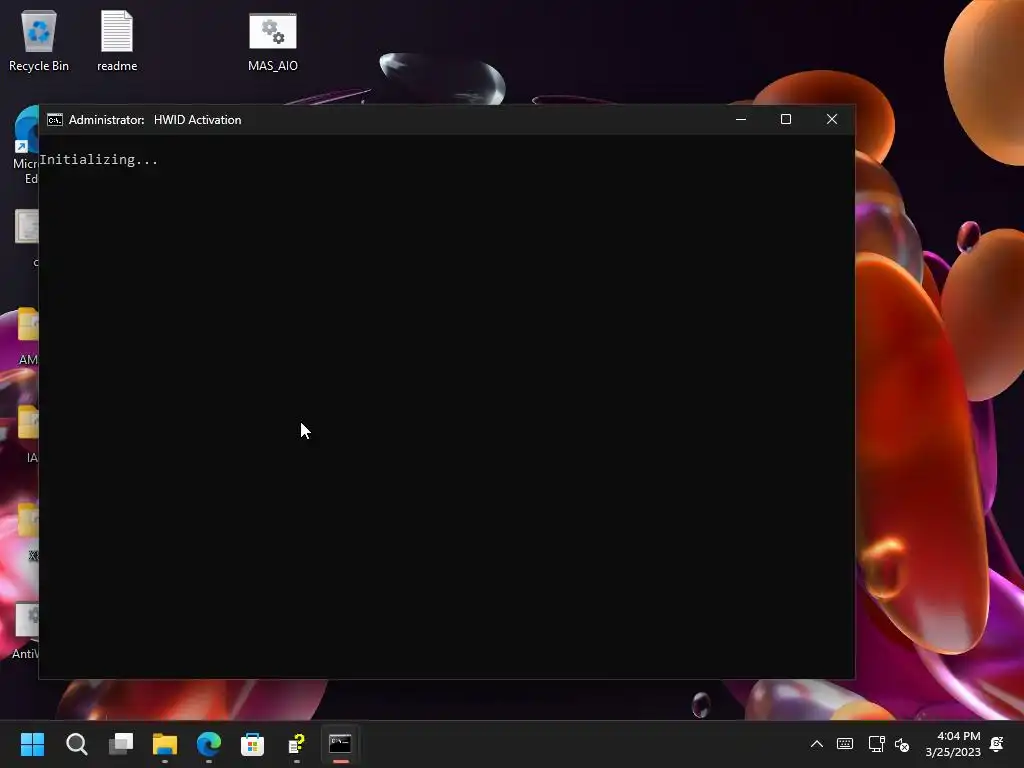Select the MAS_AIO script file icon
The width and height of the screenshot is (1024, 768).
point(273,42)
